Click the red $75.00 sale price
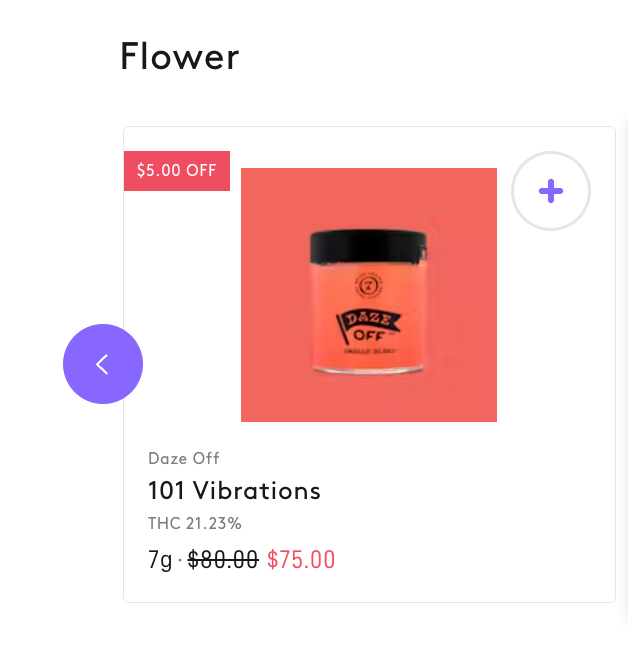 pos(301,559)
